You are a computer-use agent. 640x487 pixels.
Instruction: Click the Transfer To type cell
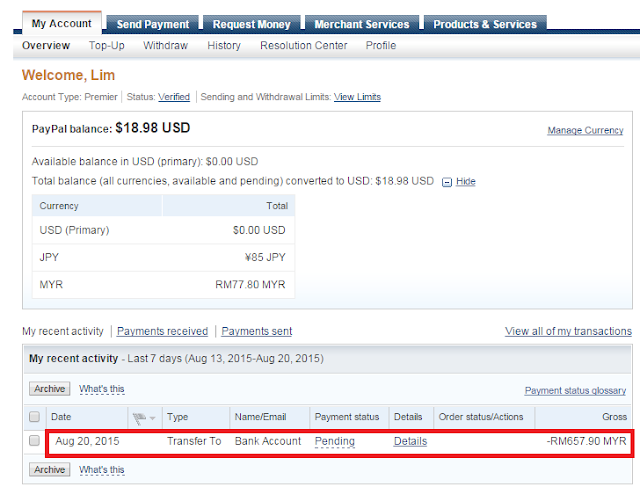(x=194, y=441)
